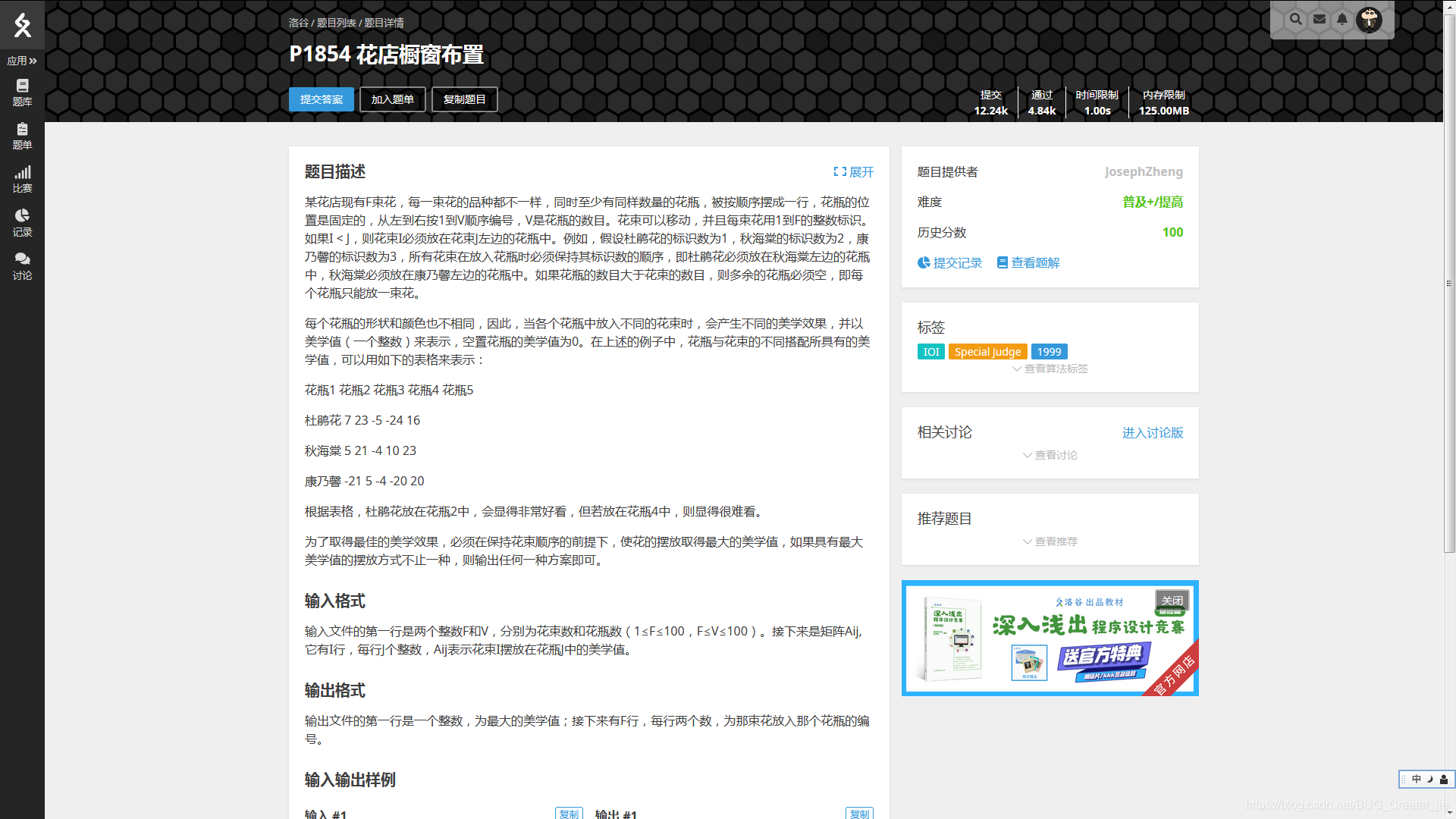Image resolution: width=1456 pixels, height=819 pixels.
Task: Expand the problem description via 展开
Action: tap(852, 172)
